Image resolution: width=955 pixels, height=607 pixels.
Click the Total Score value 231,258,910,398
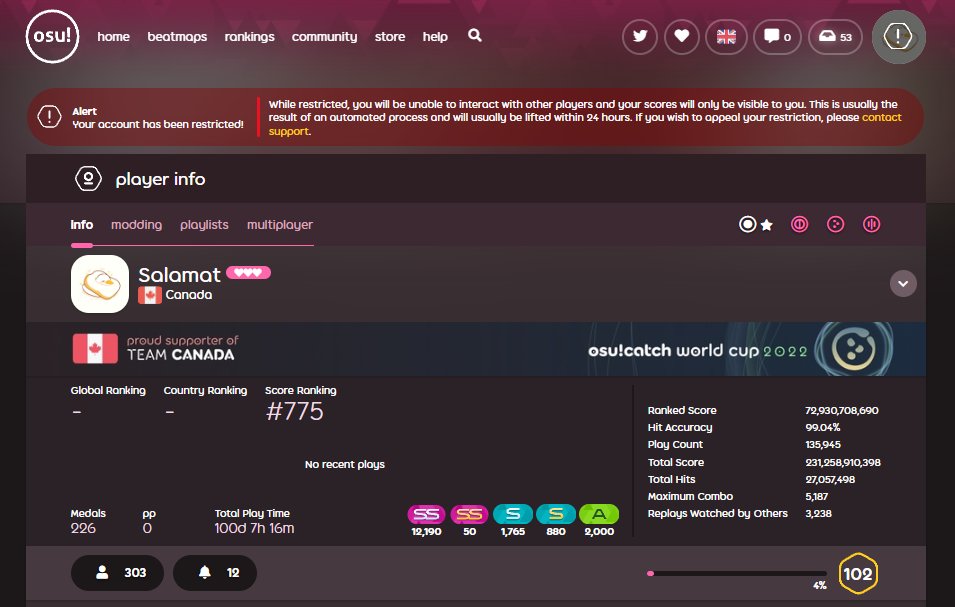(x=843, y=462)
